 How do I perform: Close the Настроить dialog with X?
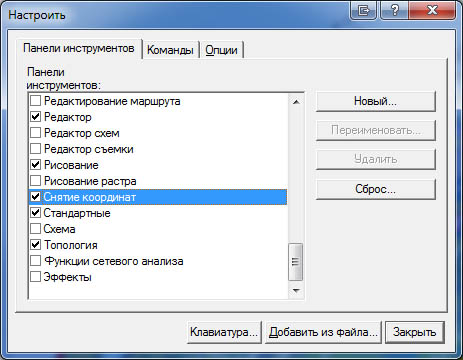pyautogui.click(x=432, y=10)
